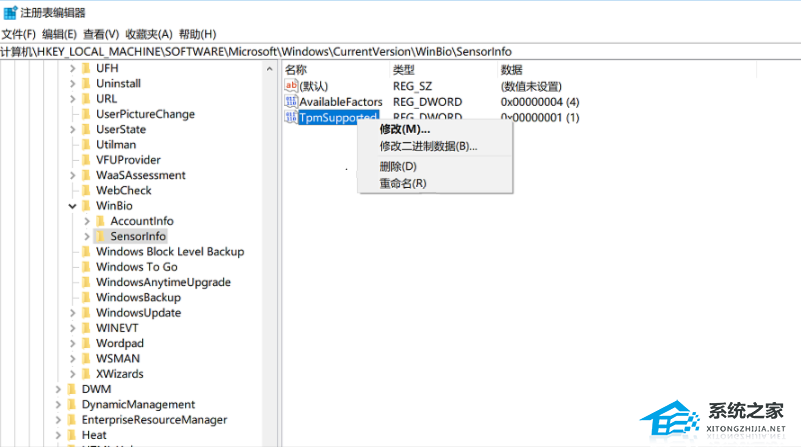
Task: Open the 文件(F) menu
Action: coord(19,34)
